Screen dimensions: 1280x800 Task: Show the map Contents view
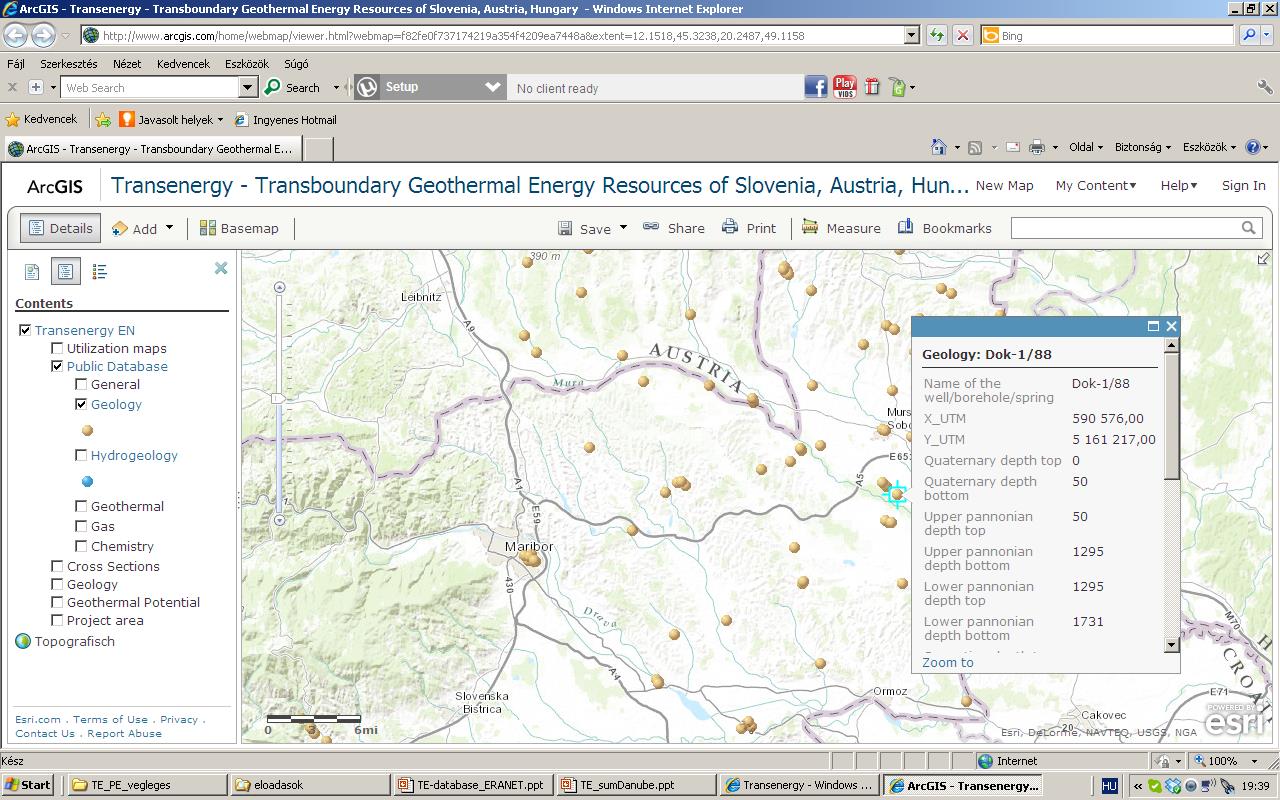coord(66,271)
